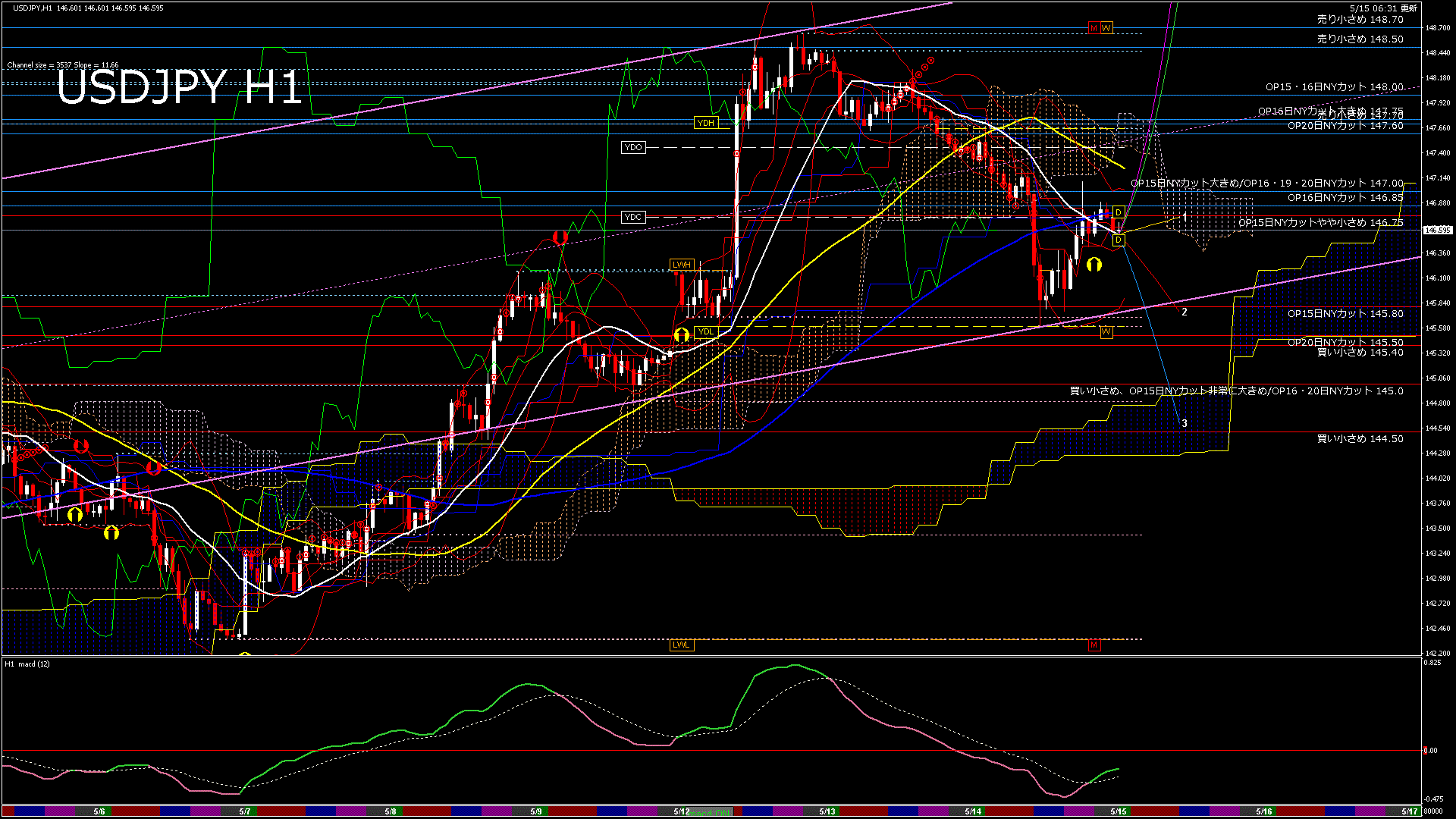This screenshot has width=1456, height=819.
Task: Click the LWL label at chart bottom
Action: [681, 645]
